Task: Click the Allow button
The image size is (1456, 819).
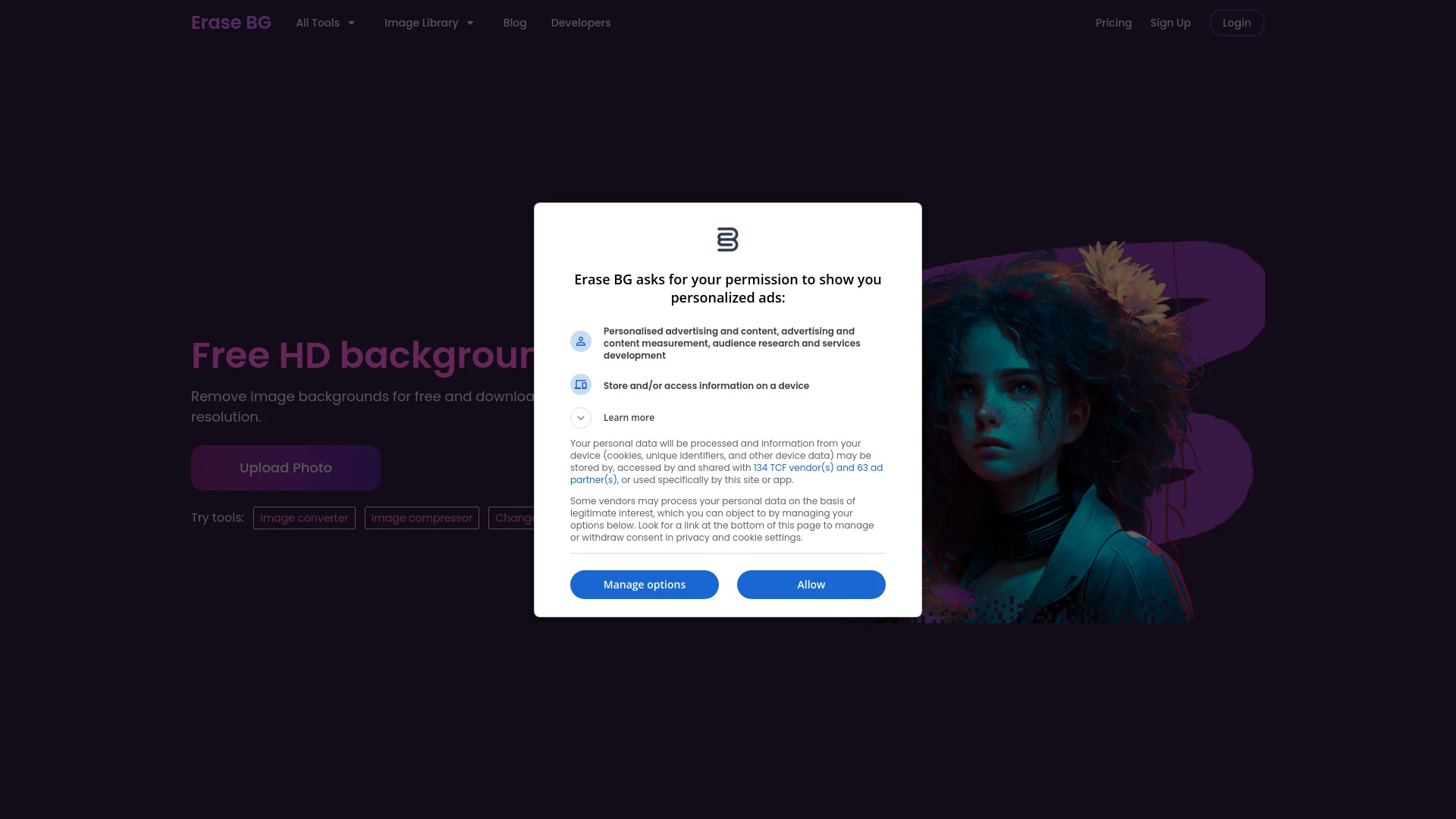Action: click(x=811, y=584)
